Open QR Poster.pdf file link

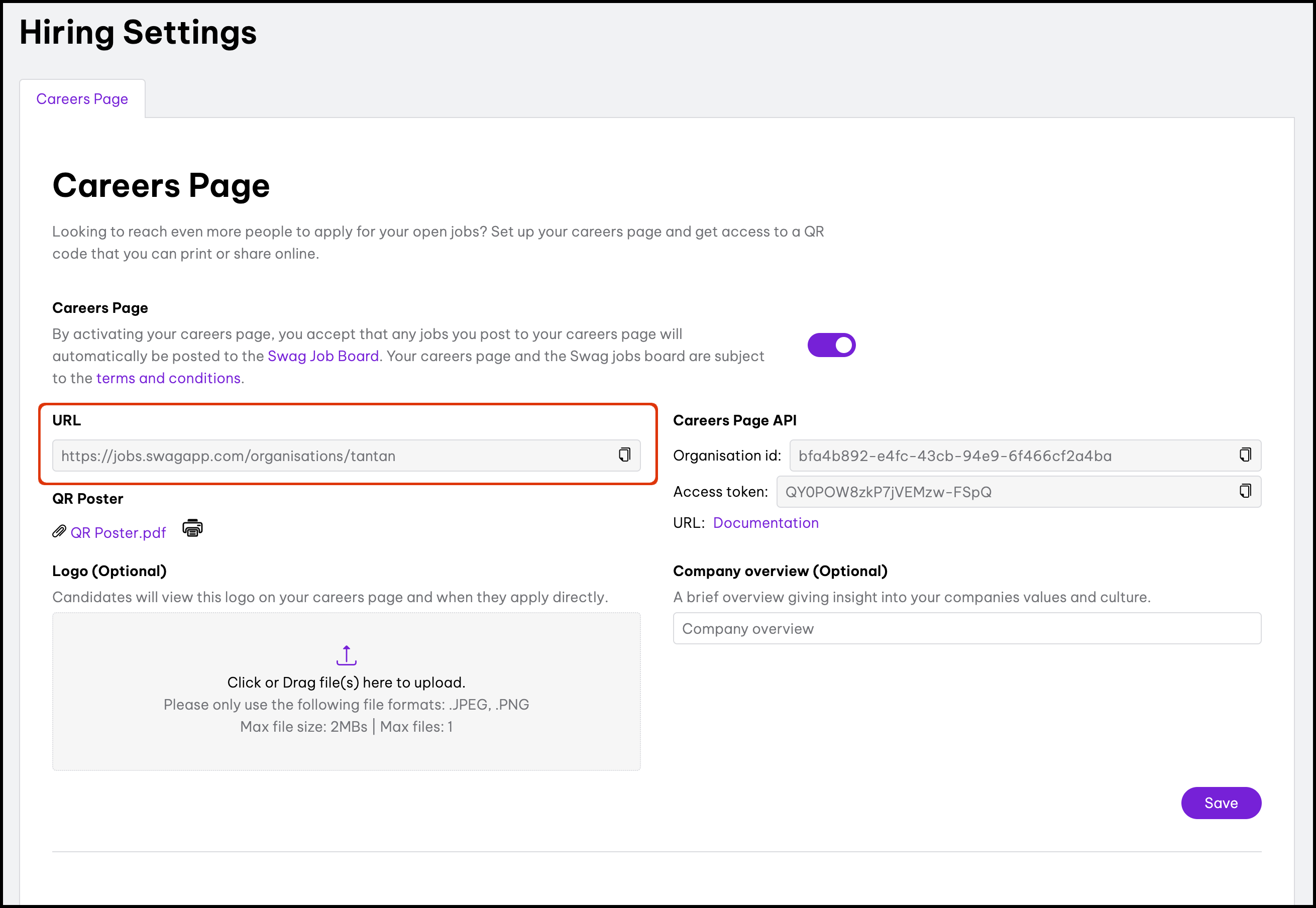118,533
